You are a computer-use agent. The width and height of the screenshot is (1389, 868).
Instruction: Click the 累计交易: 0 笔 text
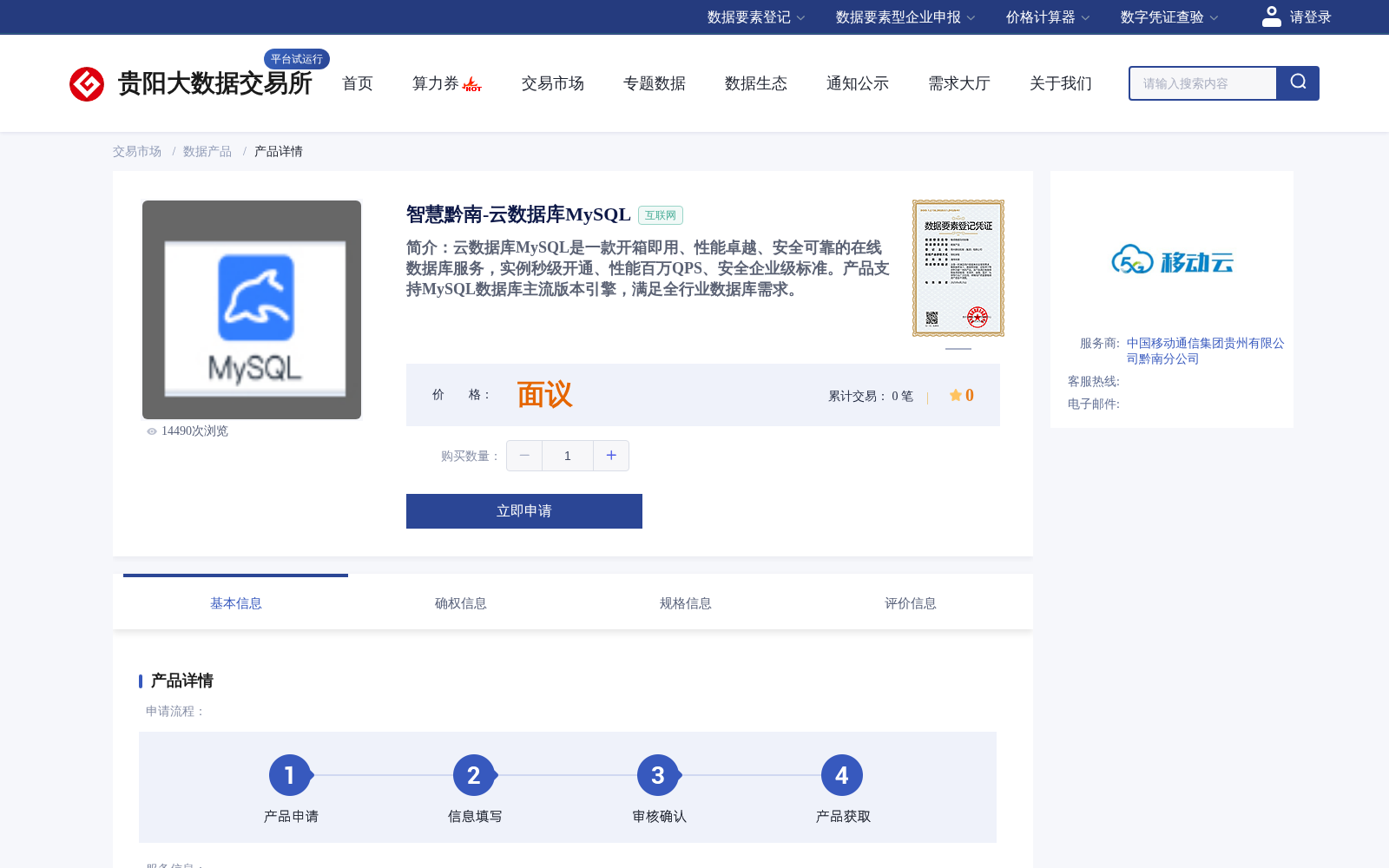pyautogui.click(x=871, y=396)
